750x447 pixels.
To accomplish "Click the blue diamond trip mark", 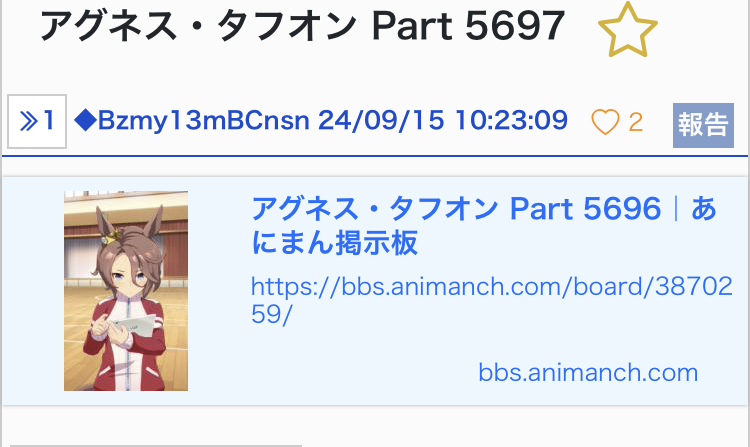I will (86, 120).
